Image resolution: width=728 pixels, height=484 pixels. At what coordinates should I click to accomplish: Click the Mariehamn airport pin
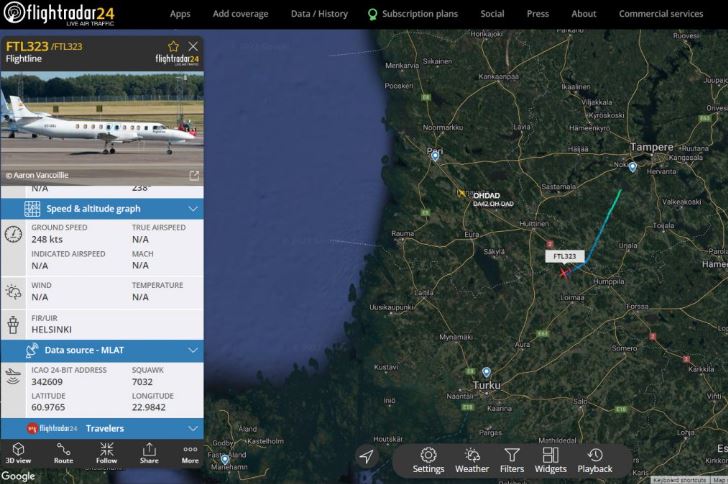pyautogui.click(x=225, y=459)
